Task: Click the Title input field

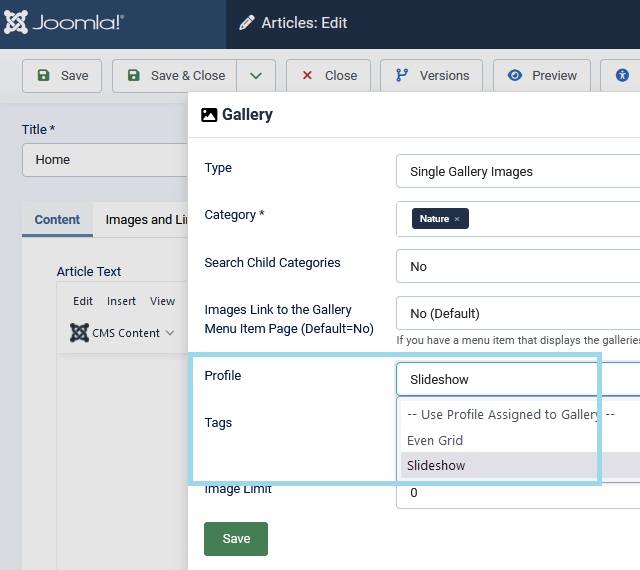Action: (x=105, y=160)
